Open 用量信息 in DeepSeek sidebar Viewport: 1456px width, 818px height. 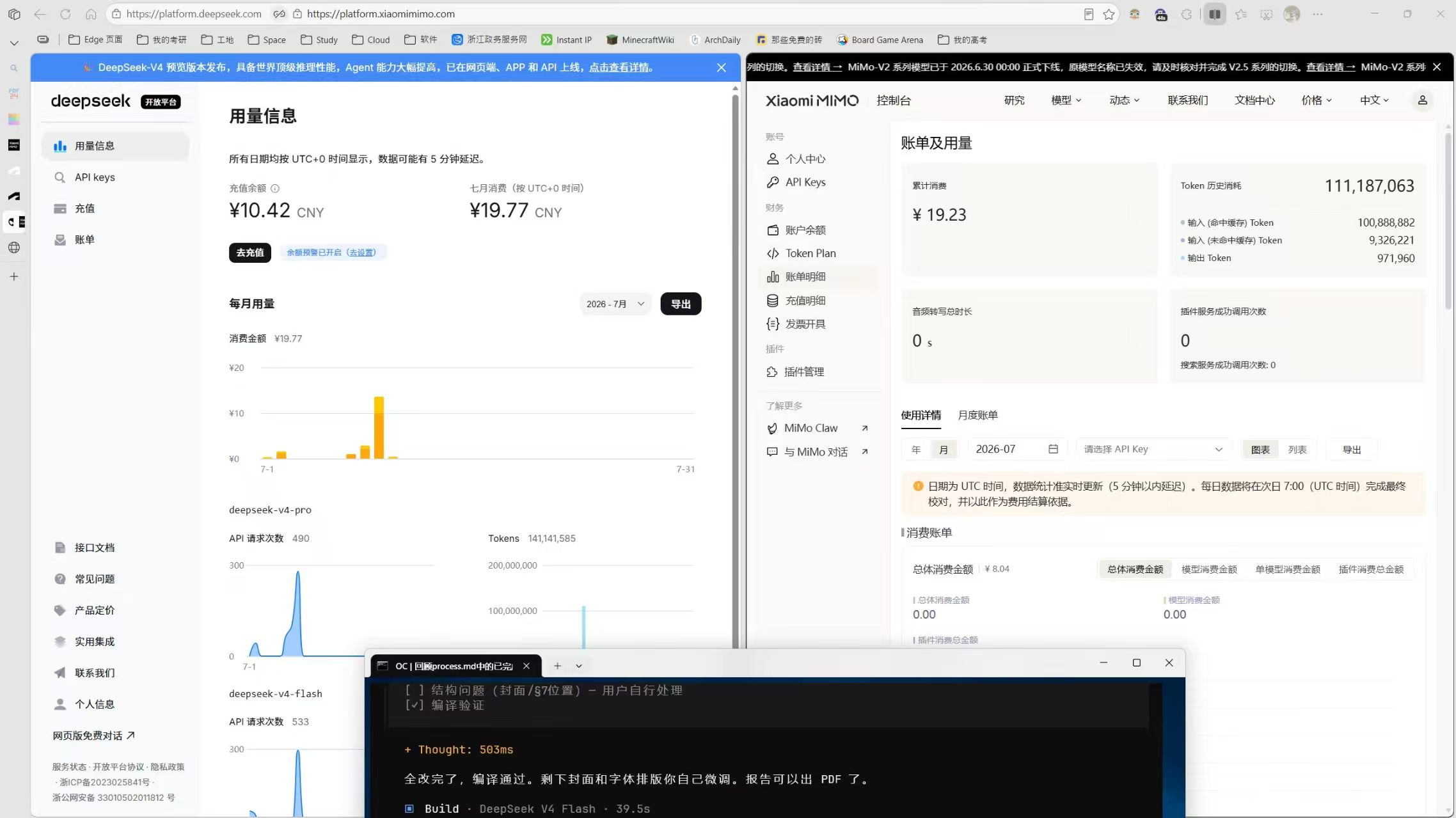115,146
